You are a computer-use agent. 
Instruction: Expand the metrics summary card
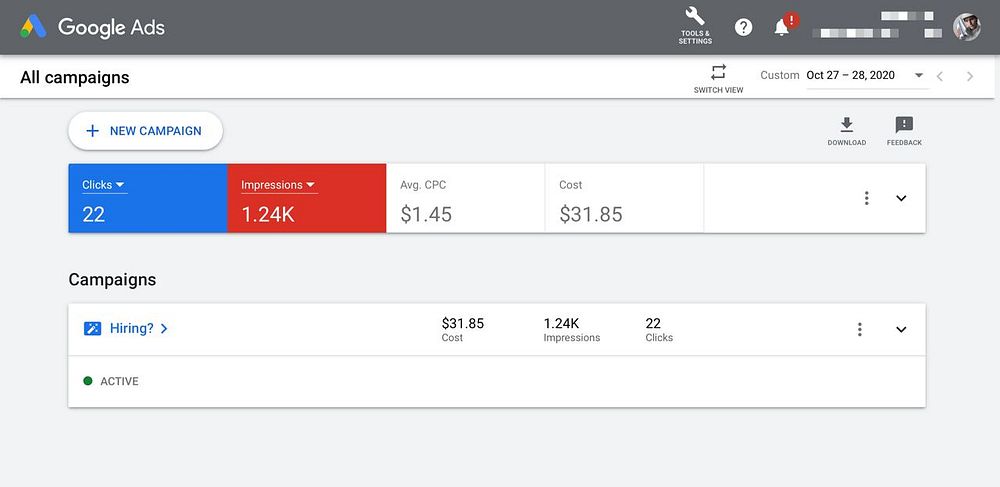[x=901, y=198]
